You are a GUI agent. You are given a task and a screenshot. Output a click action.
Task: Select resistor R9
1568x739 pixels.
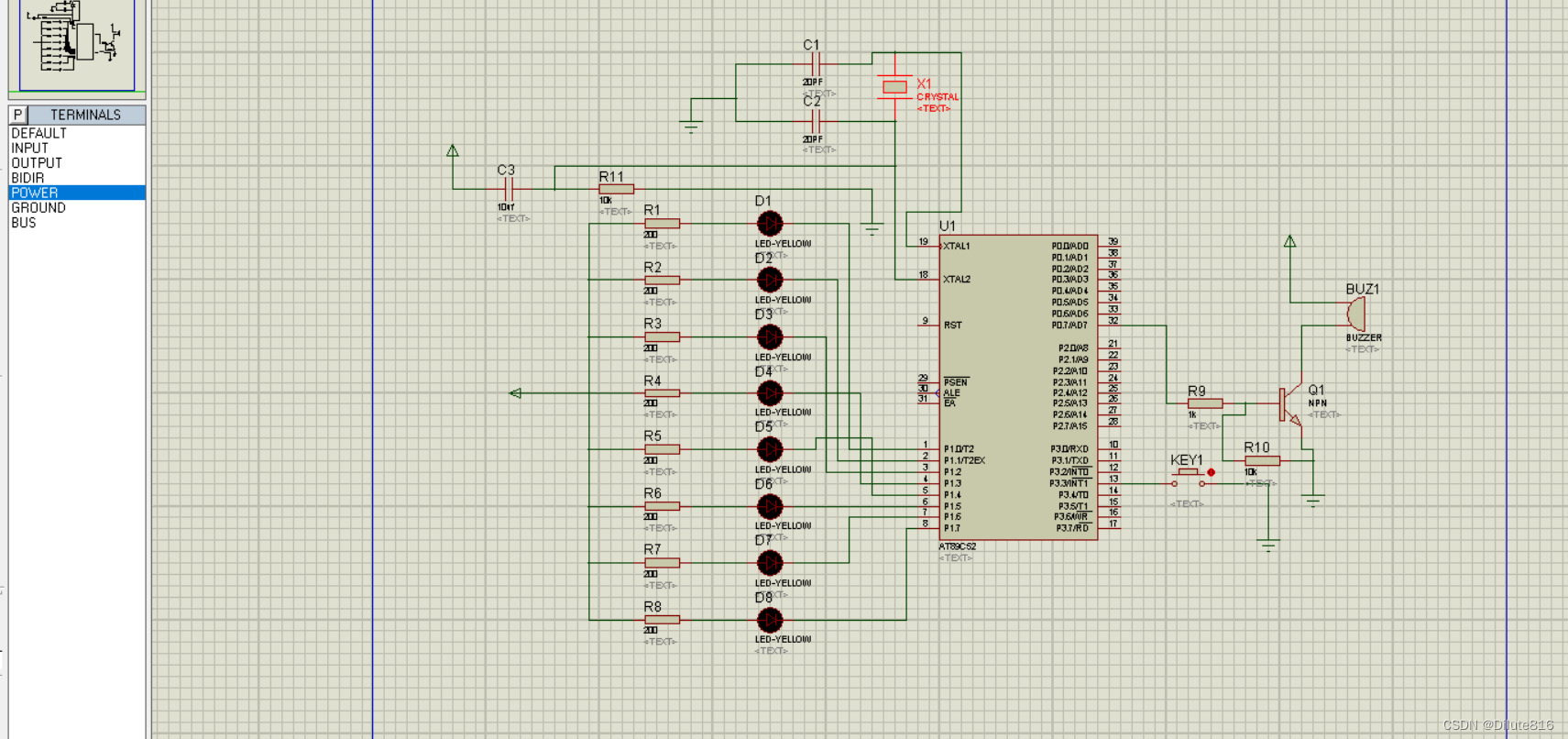(1205, 403)
